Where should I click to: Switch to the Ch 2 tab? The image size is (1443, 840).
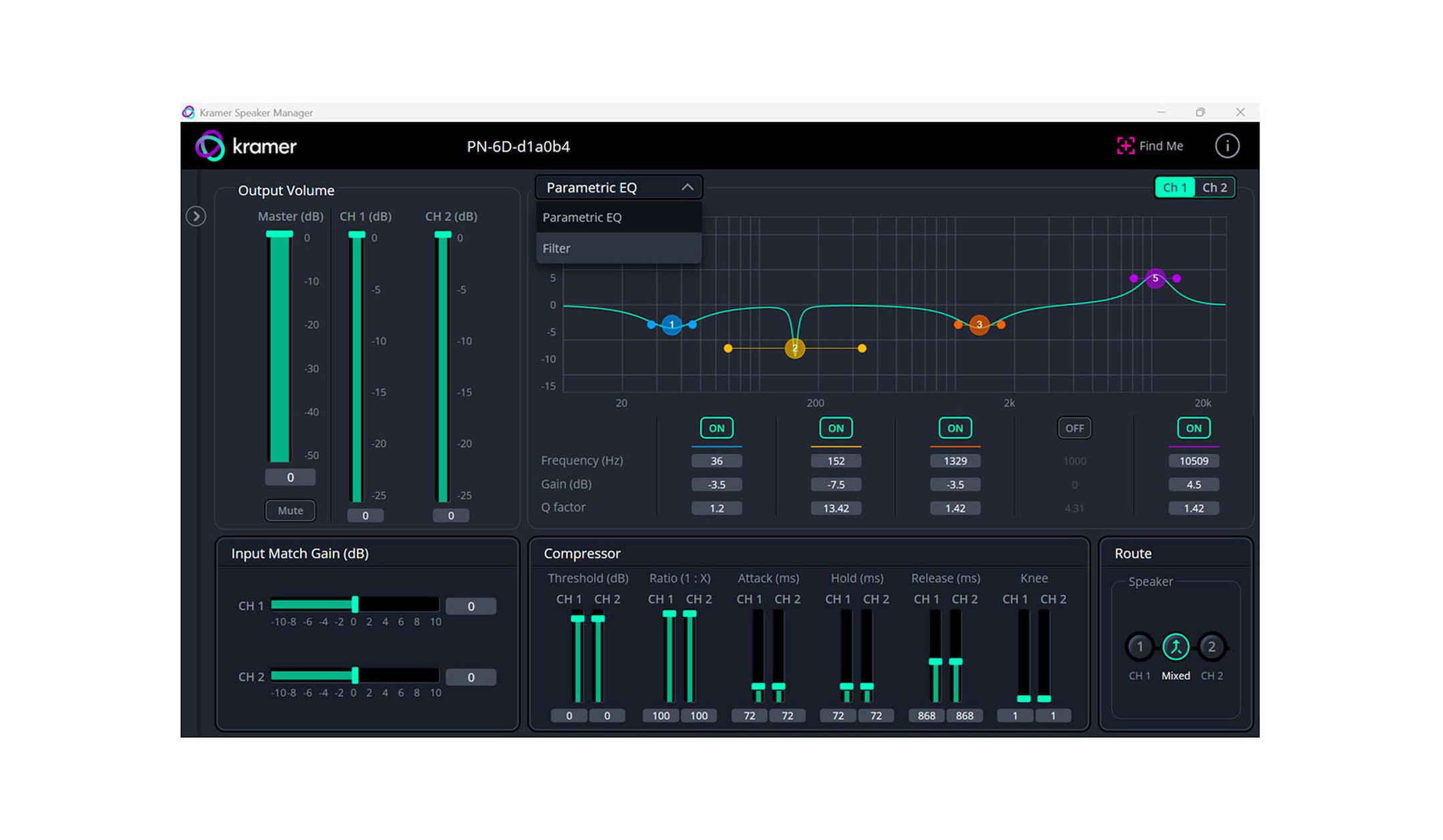[x=1214, y=188]
